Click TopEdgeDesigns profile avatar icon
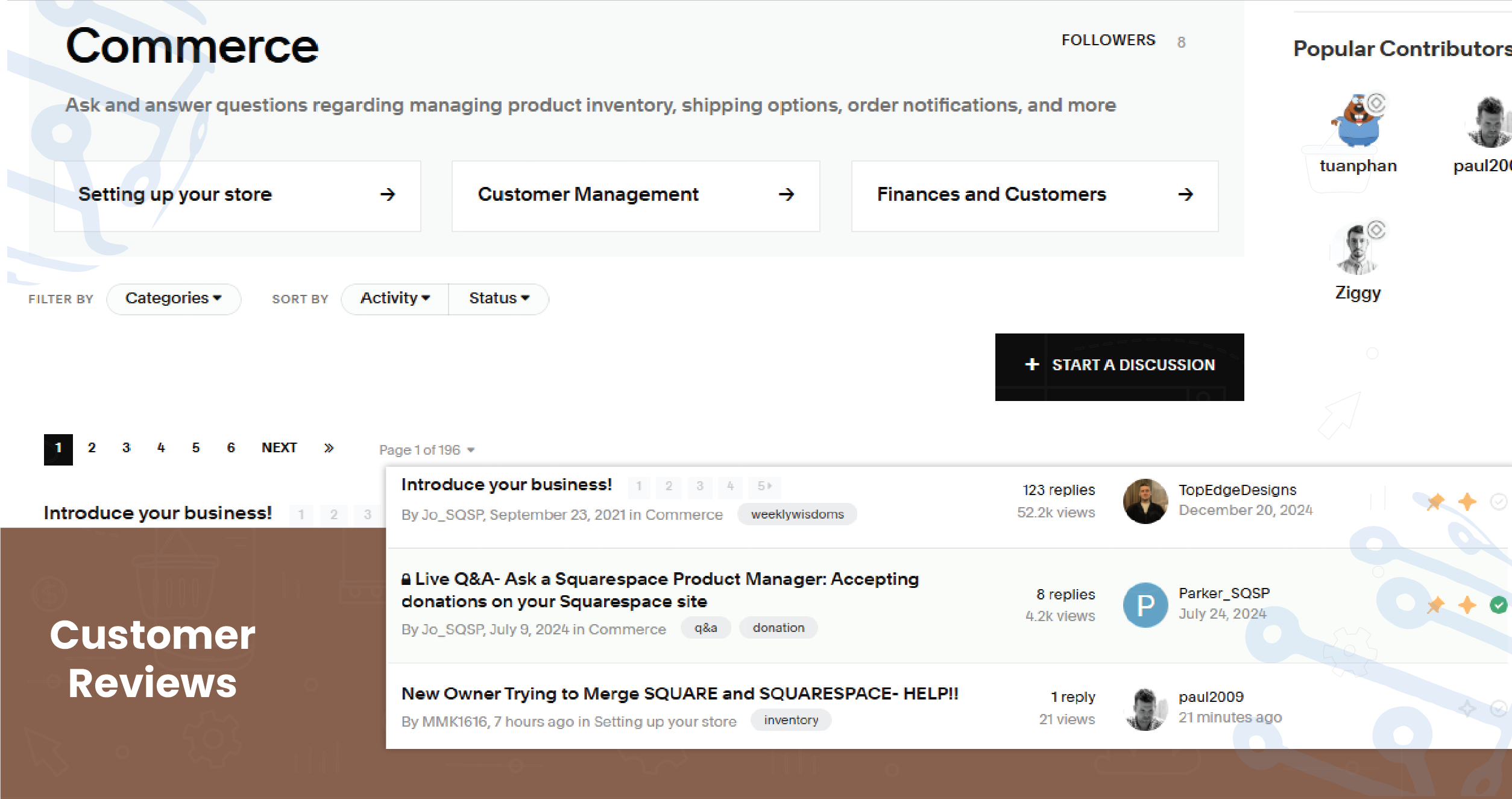 click(1144, 500)
